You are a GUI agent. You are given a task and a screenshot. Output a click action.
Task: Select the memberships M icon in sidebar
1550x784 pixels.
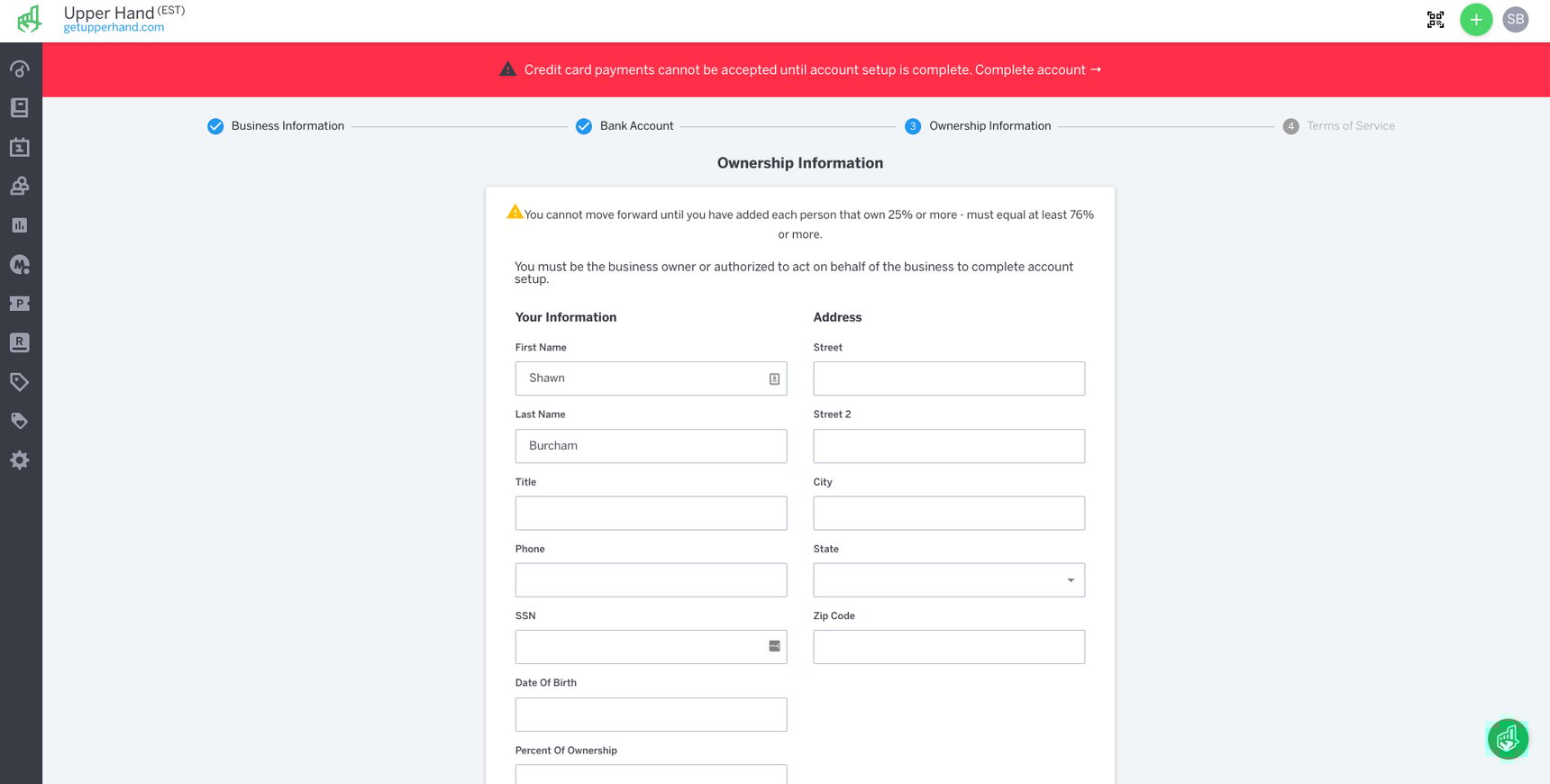pyautogui.click(x=19, y=264)
